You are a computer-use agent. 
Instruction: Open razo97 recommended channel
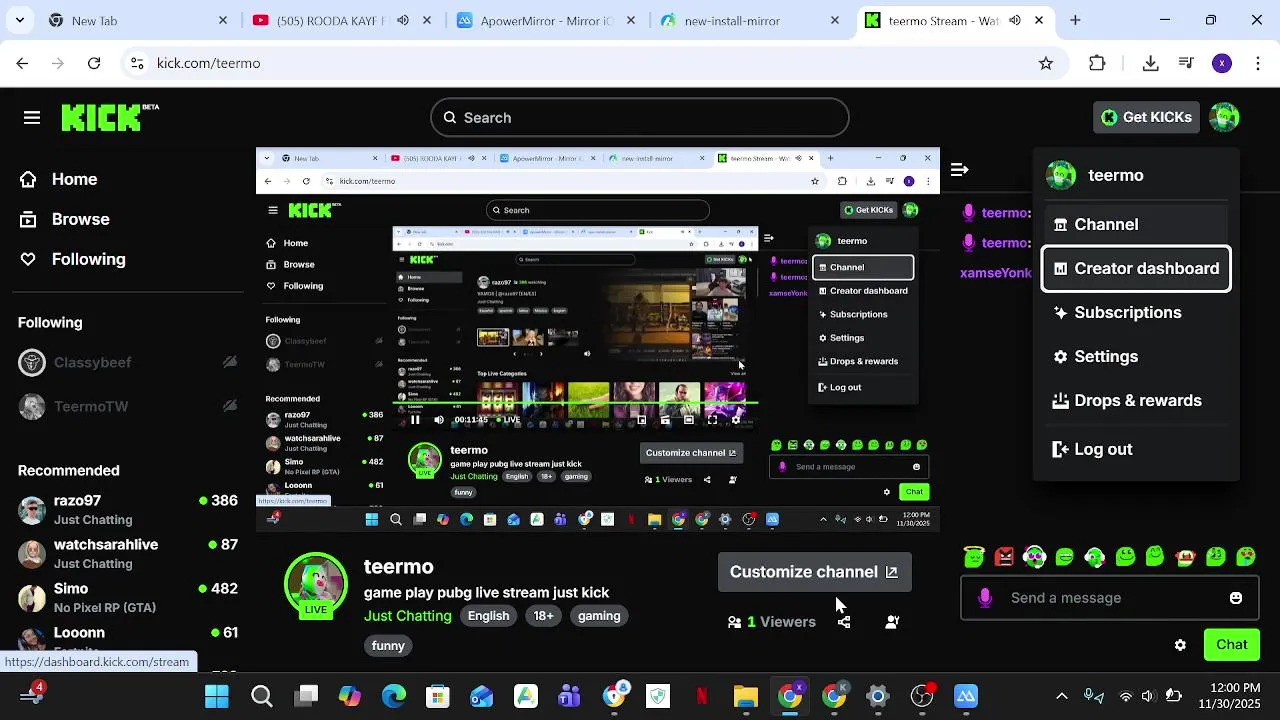[x=128, y=509]
